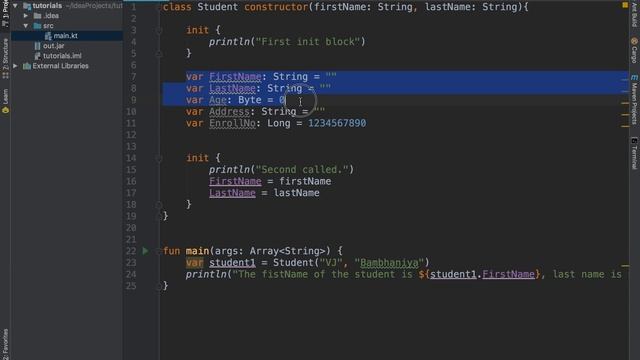Click out.jar archive file icon
The height and width of the screenshot is (360, 640).
(38, 46)
